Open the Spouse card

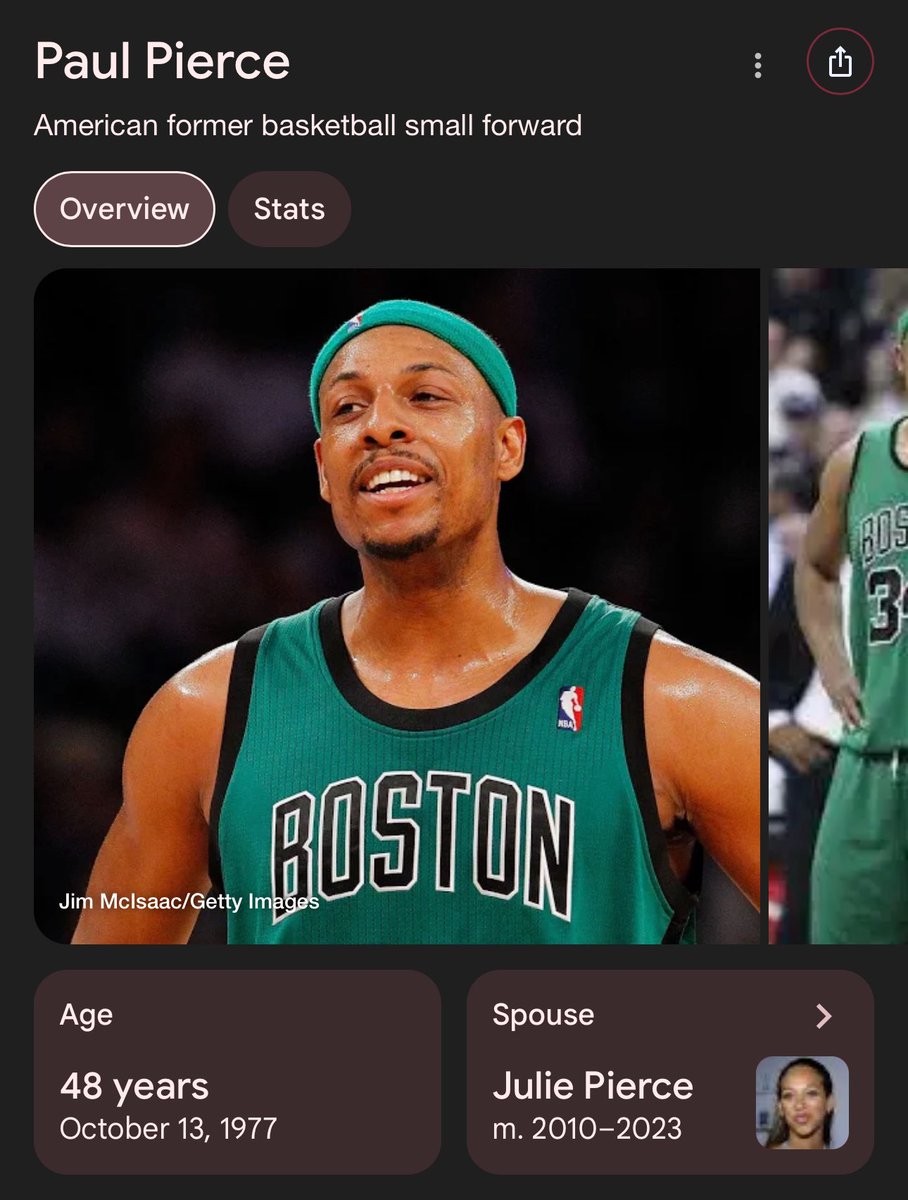(x=670, y=1071)
